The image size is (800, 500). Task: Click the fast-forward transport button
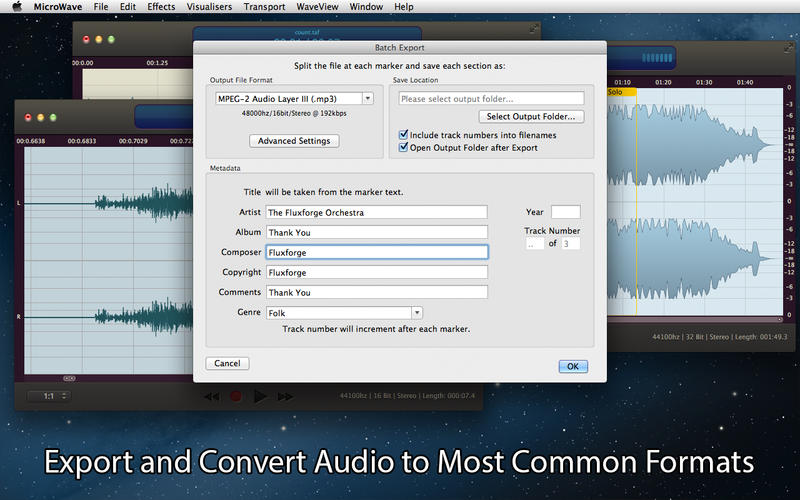(284, 397)
